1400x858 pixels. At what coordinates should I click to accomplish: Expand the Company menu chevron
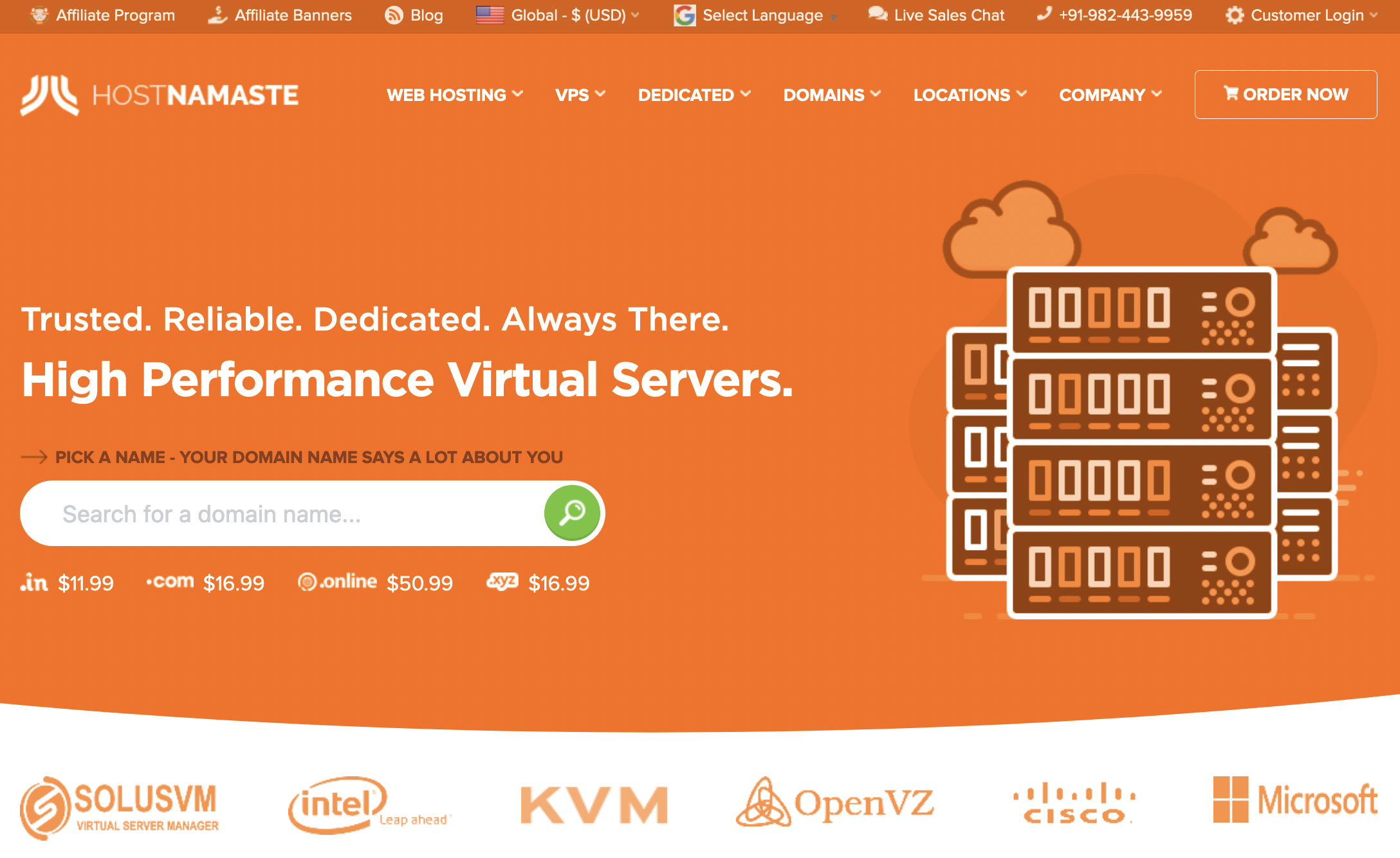pos(1157,94)
